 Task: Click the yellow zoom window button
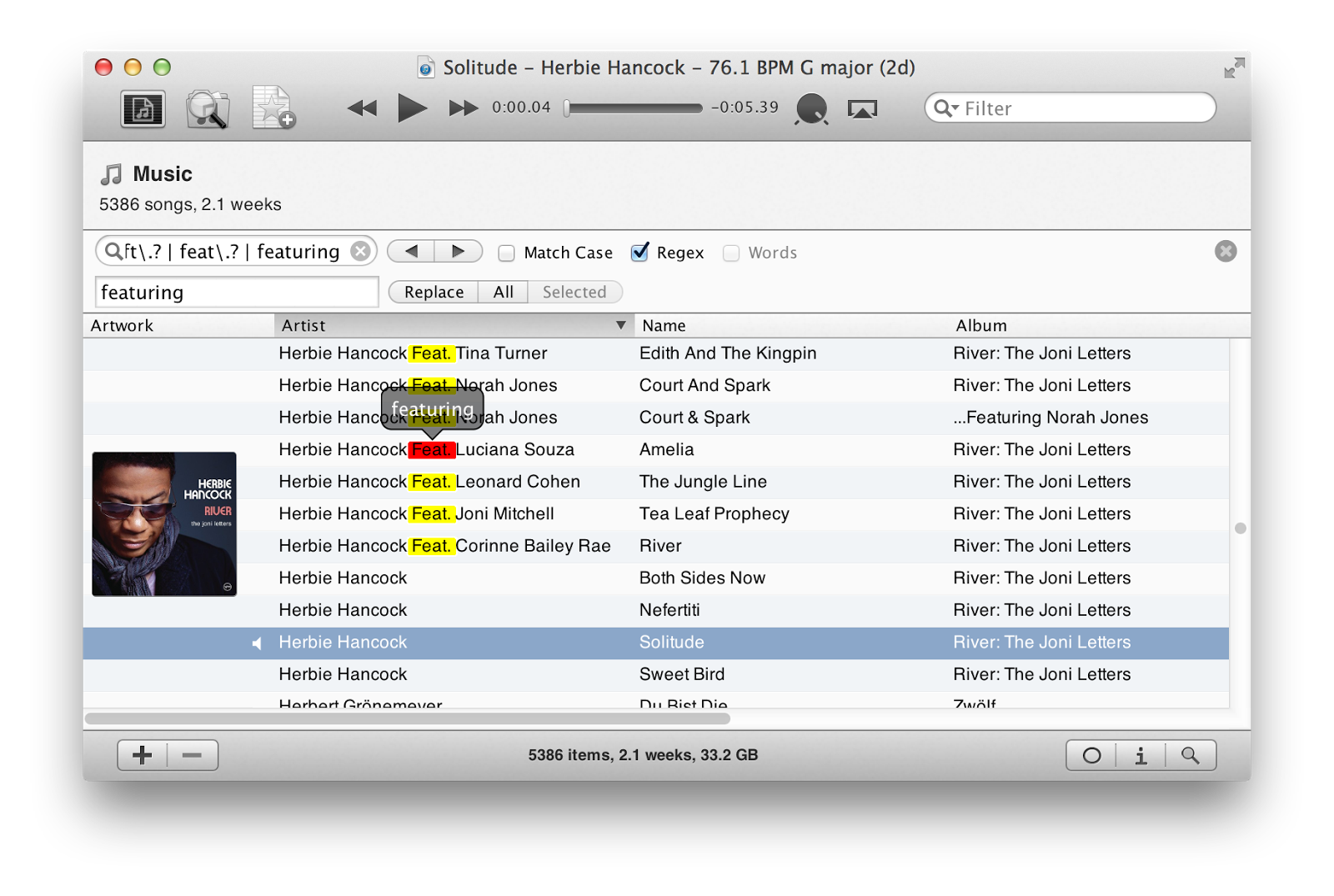click(133, 68)
